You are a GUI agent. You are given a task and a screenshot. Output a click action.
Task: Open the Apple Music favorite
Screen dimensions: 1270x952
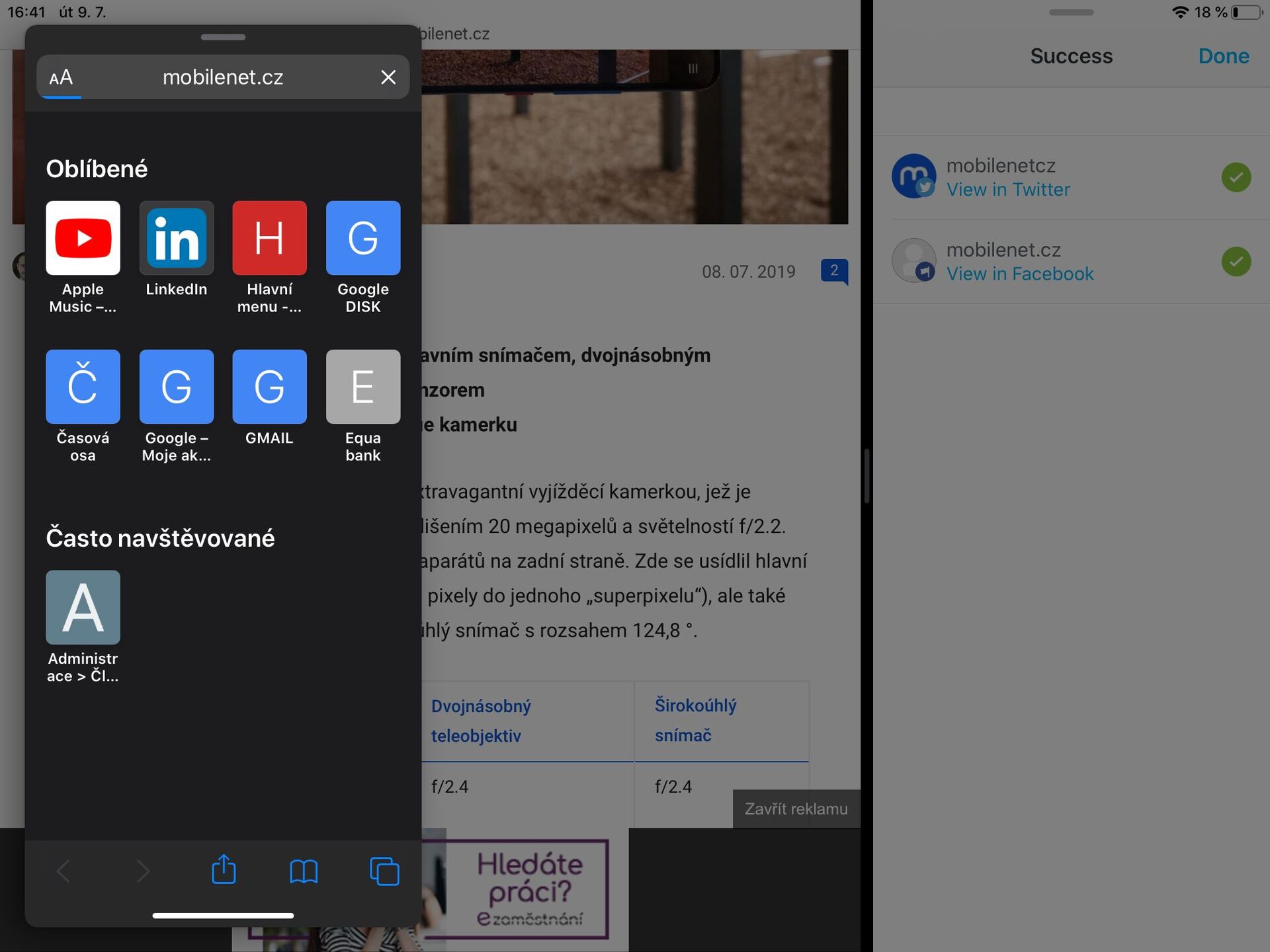82,238
